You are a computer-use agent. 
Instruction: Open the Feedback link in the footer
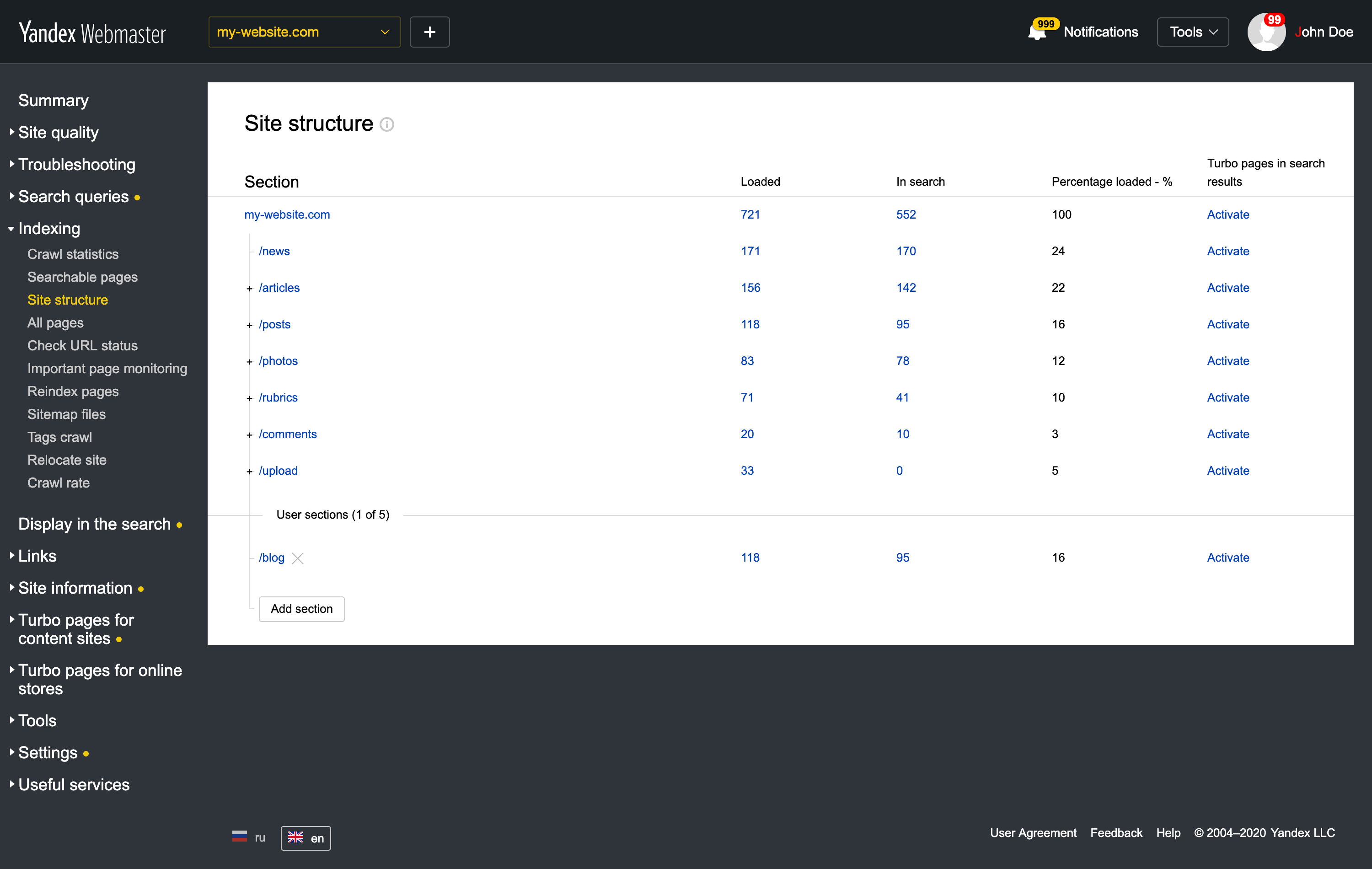click(1116, 832)
